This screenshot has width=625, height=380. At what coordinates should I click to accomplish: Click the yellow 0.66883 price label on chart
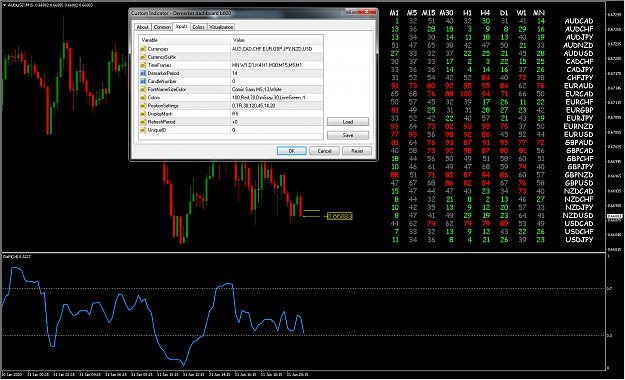pyautogui.click(x=340, y=217)
